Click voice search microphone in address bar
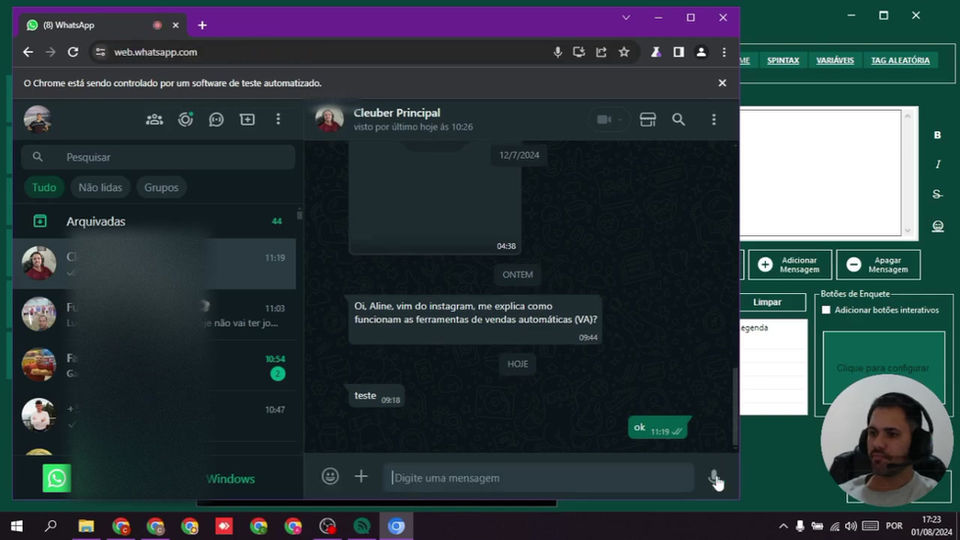Screen dimensions: 960x540 point(557,52)
